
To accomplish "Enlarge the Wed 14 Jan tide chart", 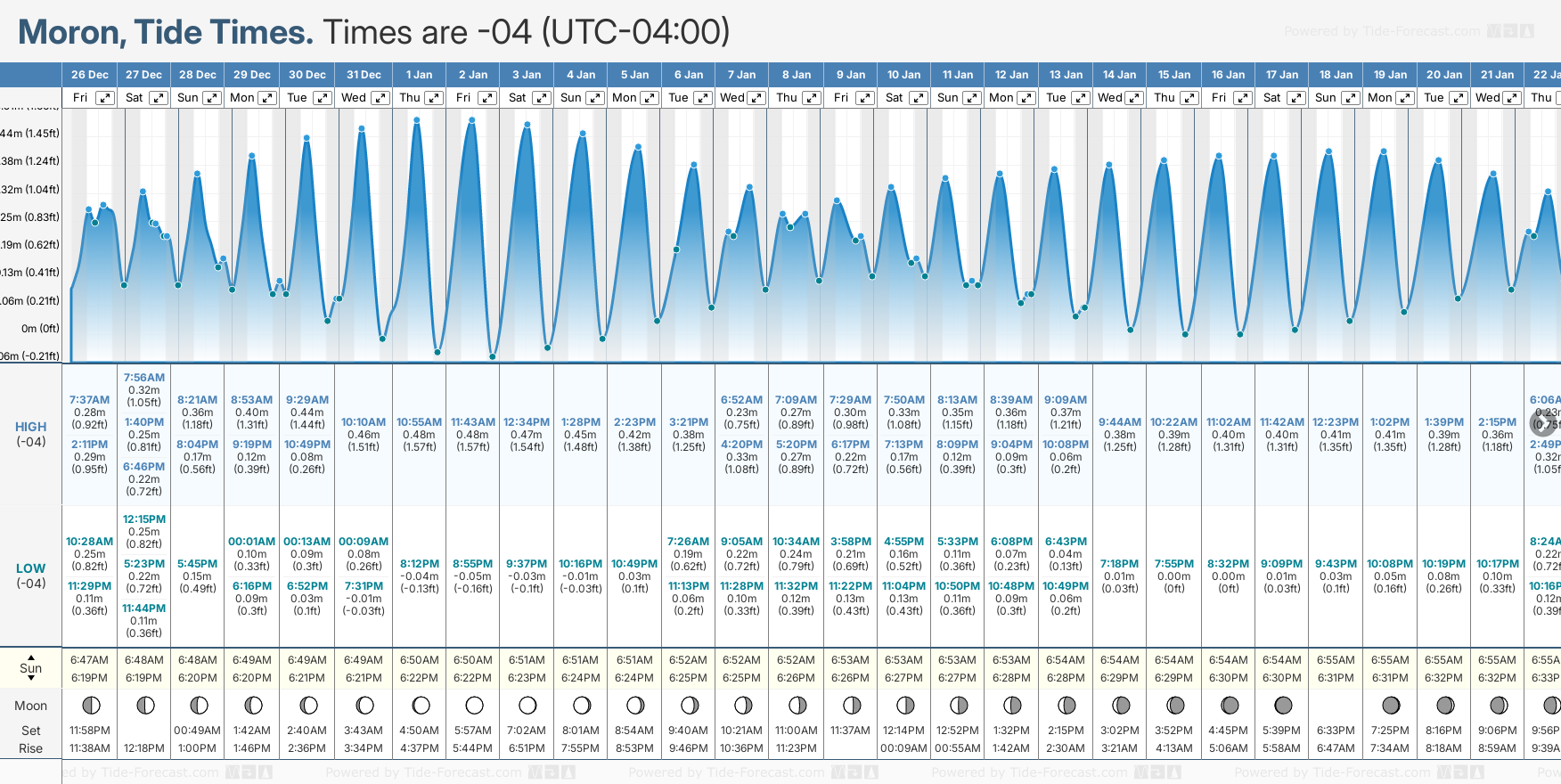I will coord(1134,98).
